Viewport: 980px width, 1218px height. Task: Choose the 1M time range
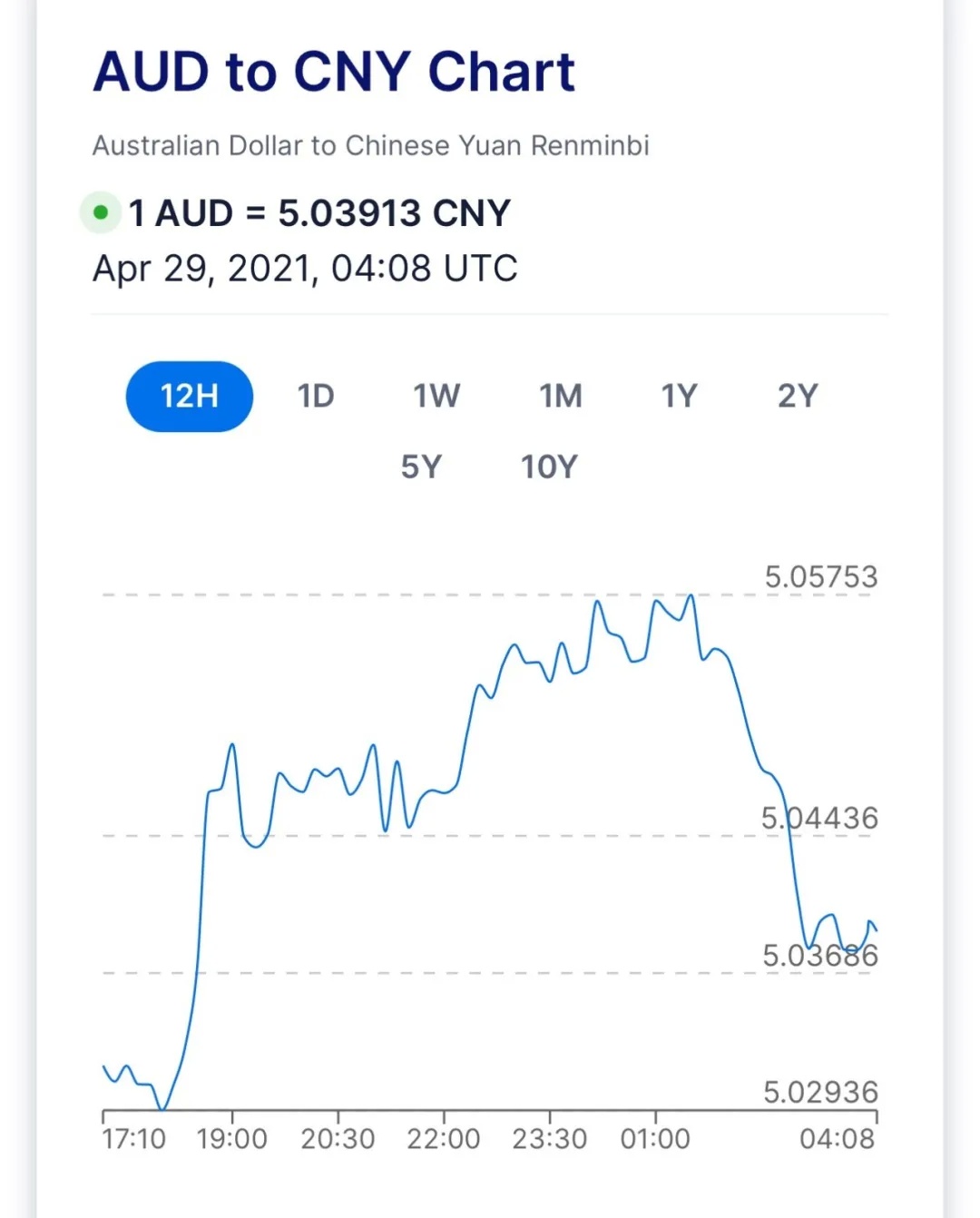(x=561, y=396)
